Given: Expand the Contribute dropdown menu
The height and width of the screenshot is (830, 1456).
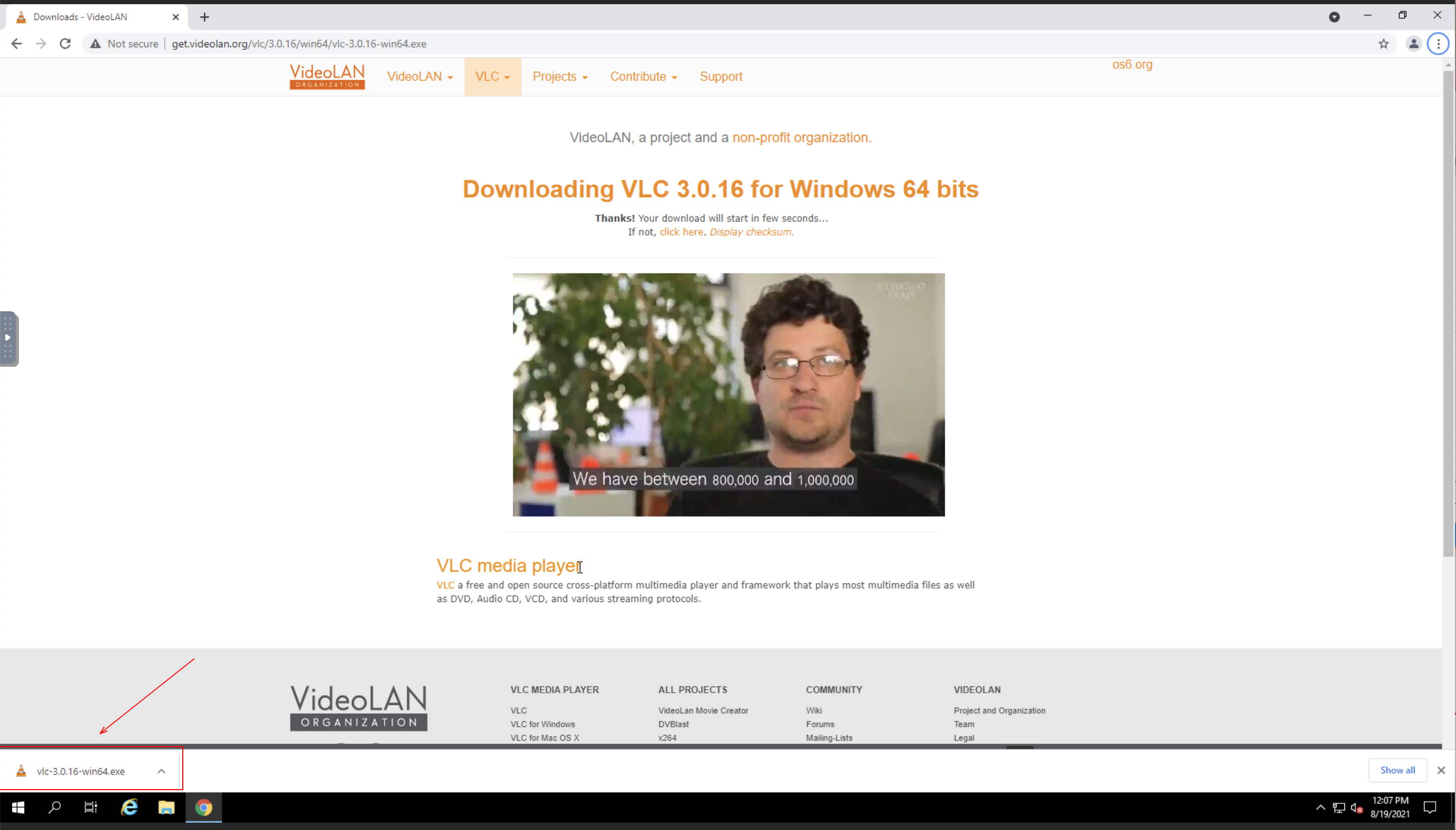Looking at the screenshot, I should point(644,76).
